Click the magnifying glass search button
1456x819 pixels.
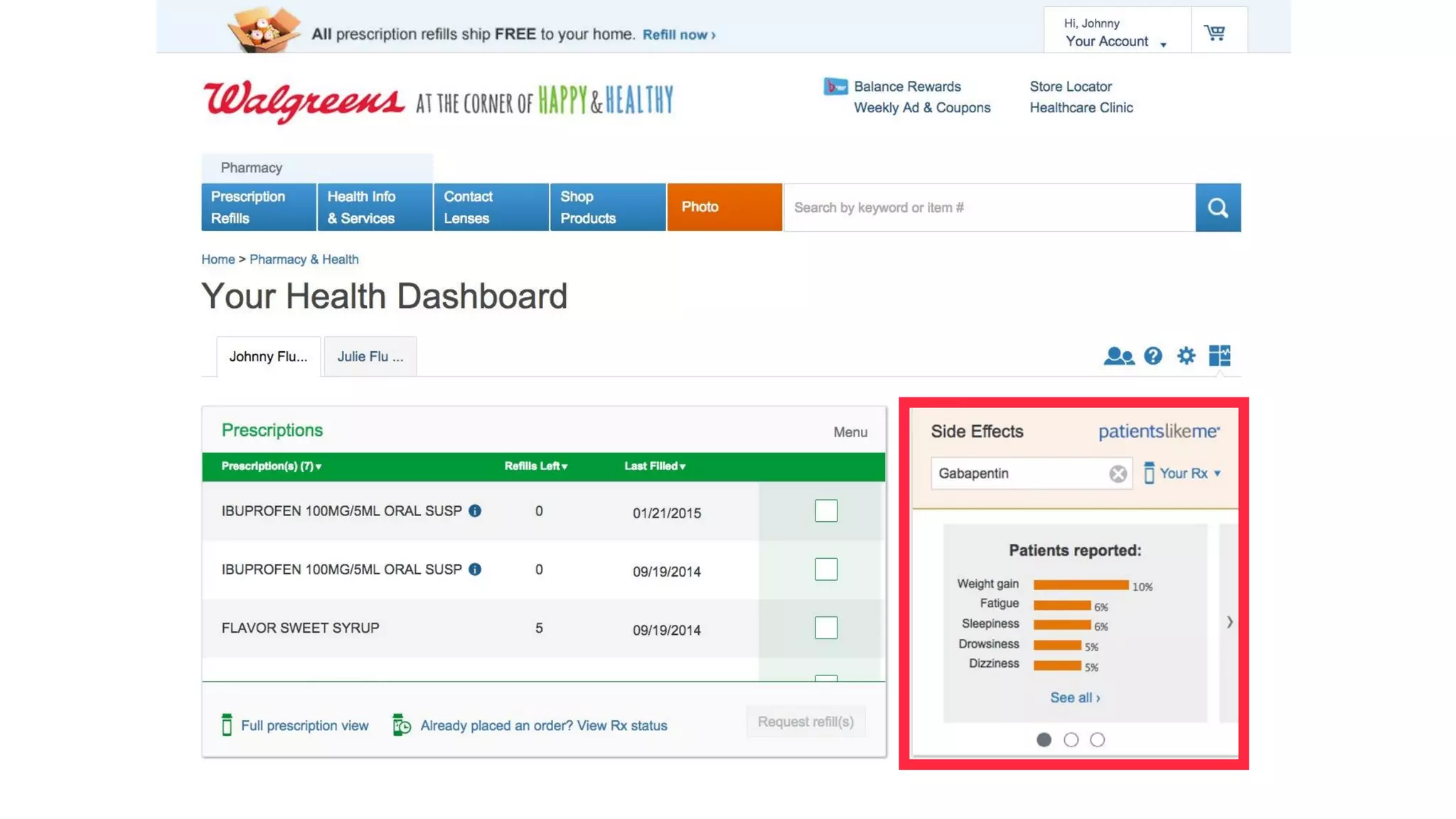point(1218,208)
